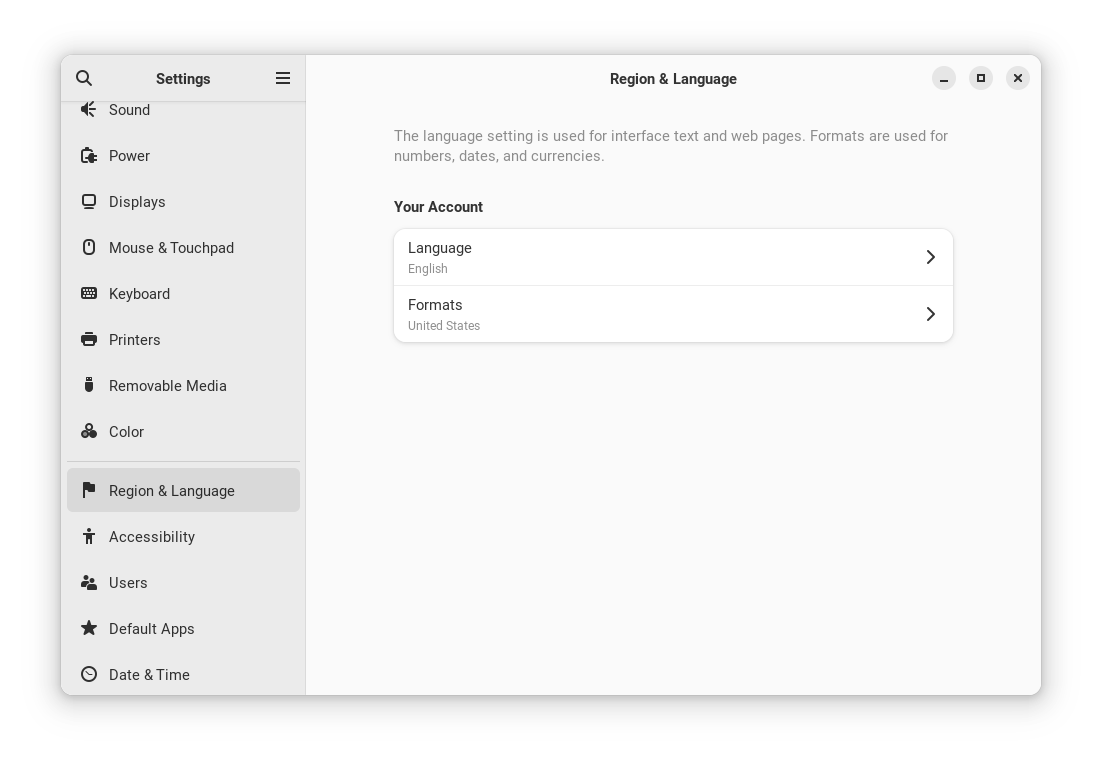
Task: Click the Printers printer icon
Action: pyautogui.click(x=89, y=340)
